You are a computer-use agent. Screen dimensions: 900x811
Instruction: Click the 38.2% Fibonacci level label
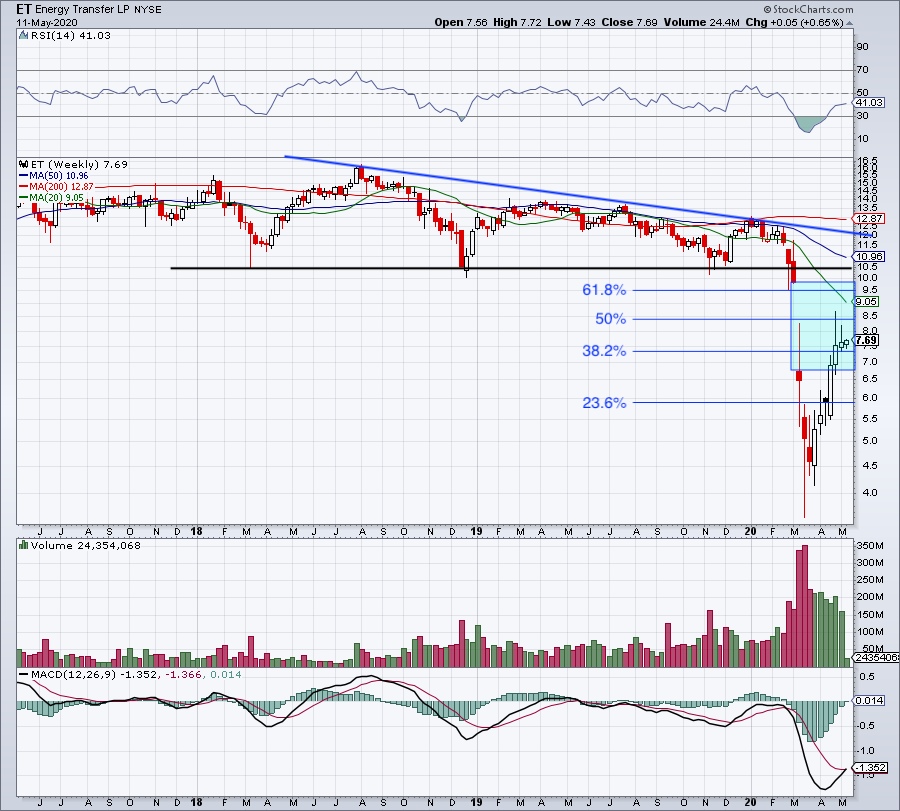click(604, 351)
